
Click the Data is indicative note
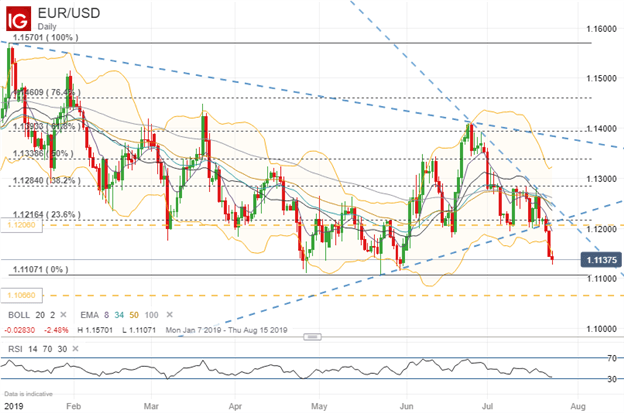coord(28,394)
